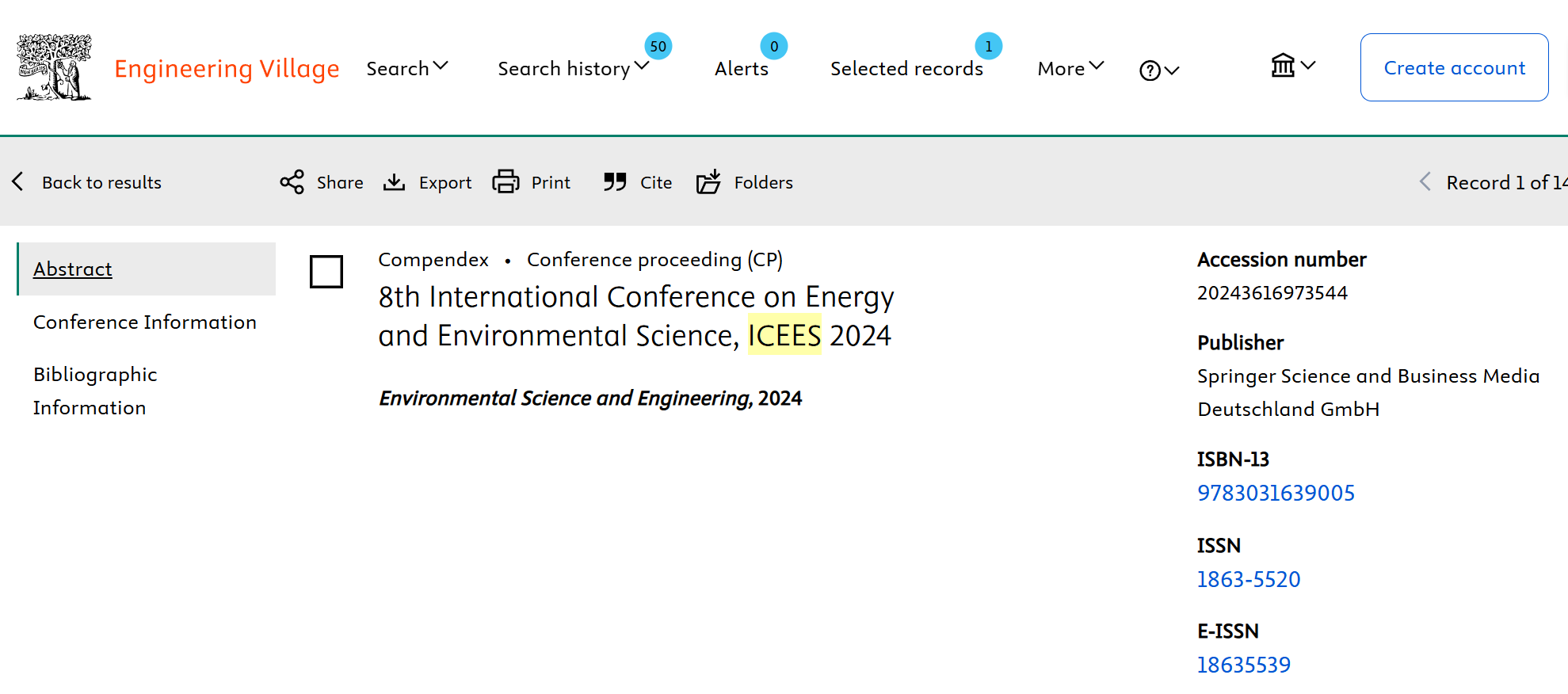
Task: Expand the Search dropdown menu
Action: 407,68
